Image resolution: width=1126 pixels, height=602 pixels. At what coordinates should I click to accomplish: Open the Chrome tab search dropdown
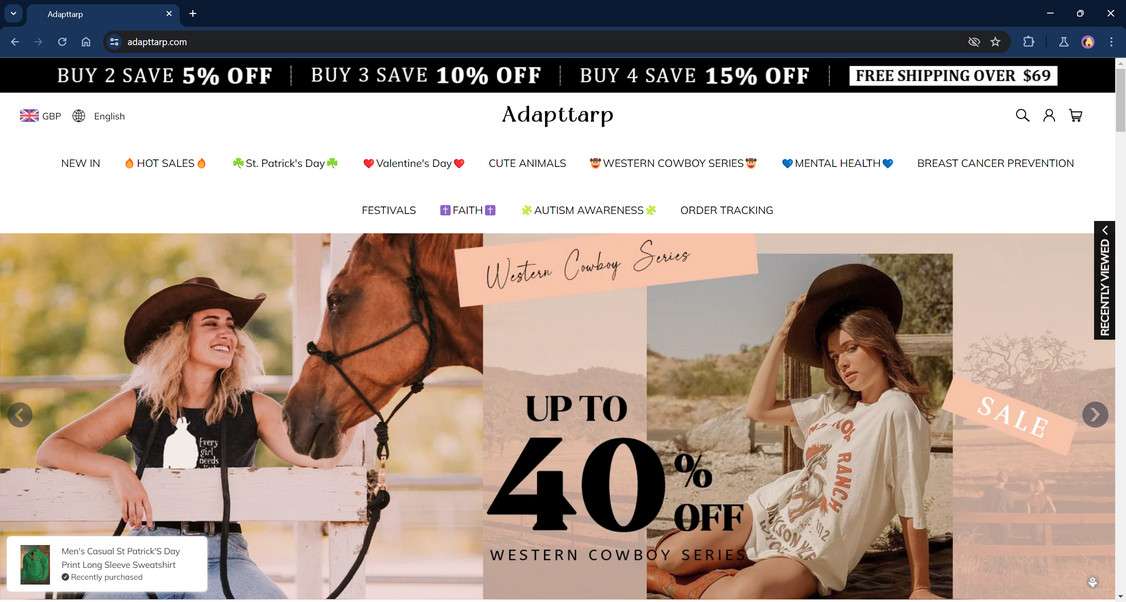point(13,13)
